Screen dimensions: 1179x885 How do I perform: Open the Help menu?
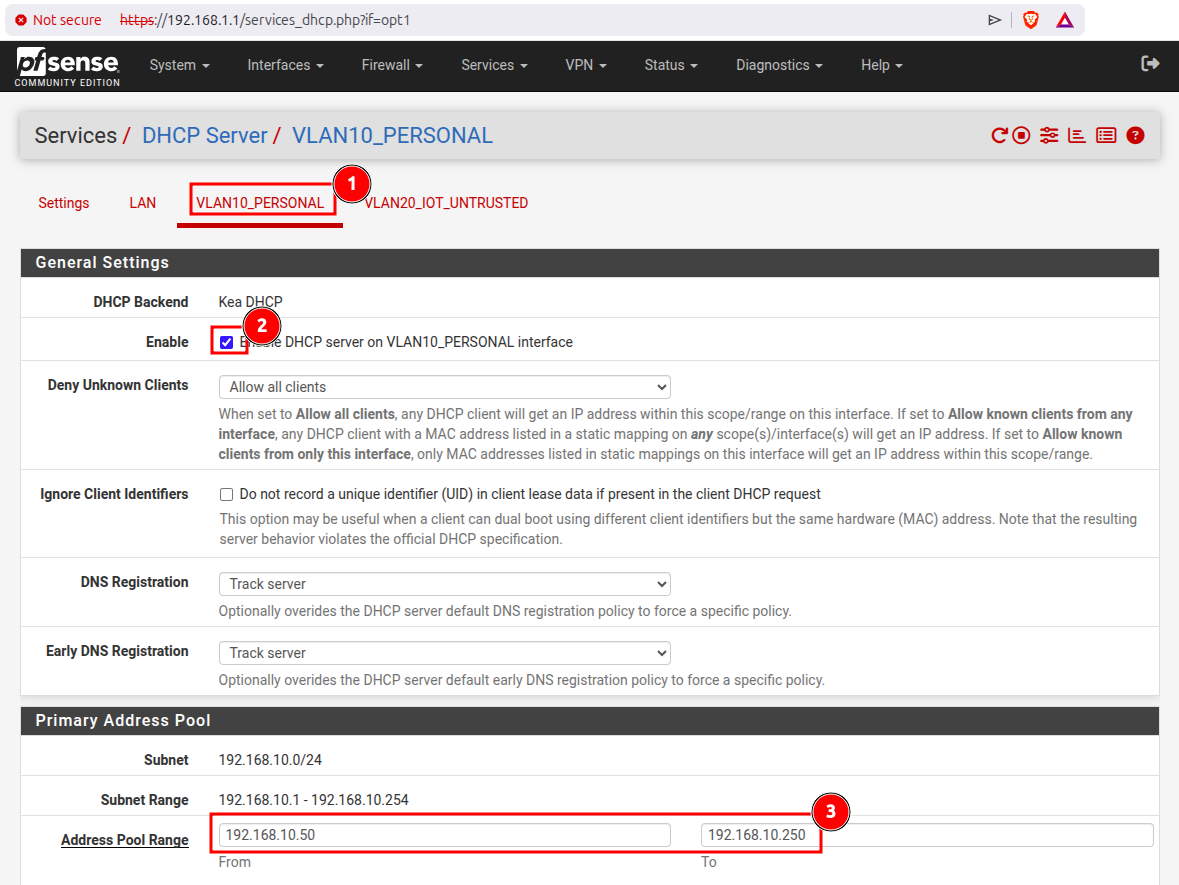point(881,65)
